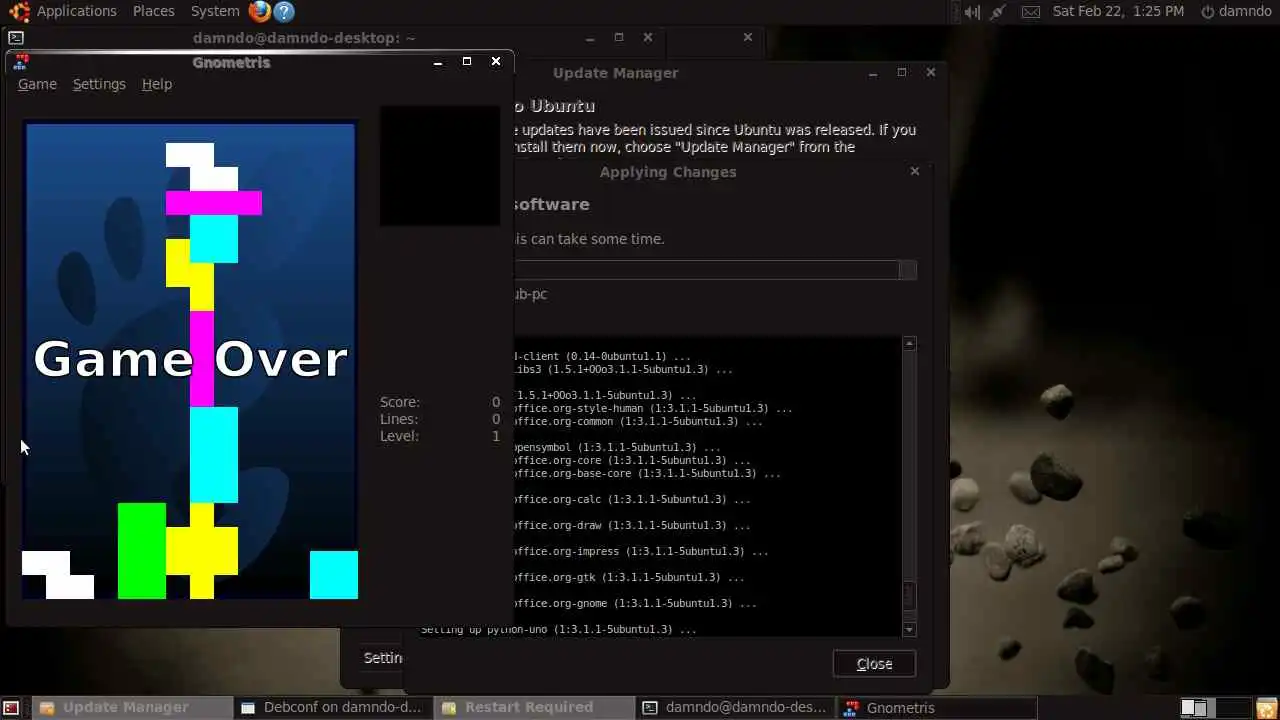This screenshot has height=720, width=1280.
Task: Open the Settings menu in Gnometris
Action: coord(99,84)
